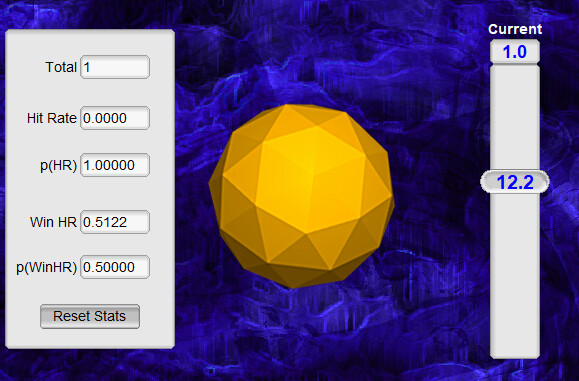Screen dimensions: 579x381
Task: Select the Hit Rate value box
Action: tap(115, 118)
